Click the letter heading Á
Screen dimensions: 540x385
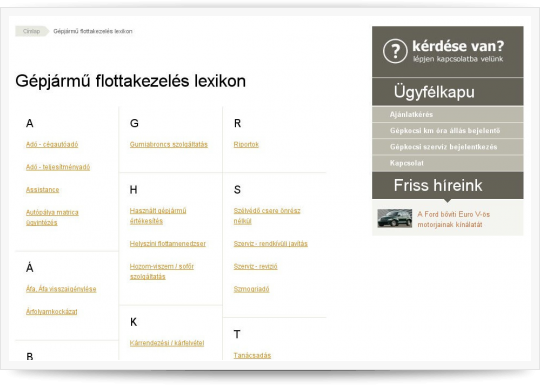click(x=30, y=268)
